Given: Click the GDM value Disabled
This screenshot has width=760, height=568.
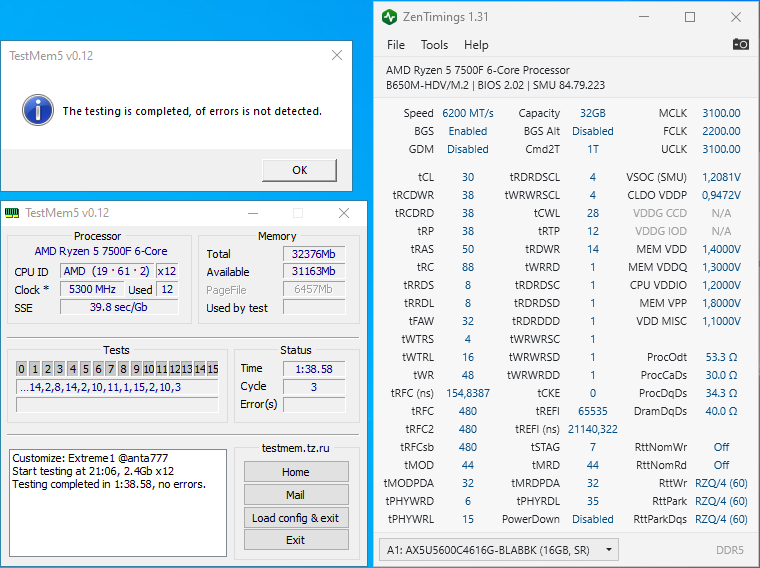Looking at the screenshot, I should (x=468, y=149).
